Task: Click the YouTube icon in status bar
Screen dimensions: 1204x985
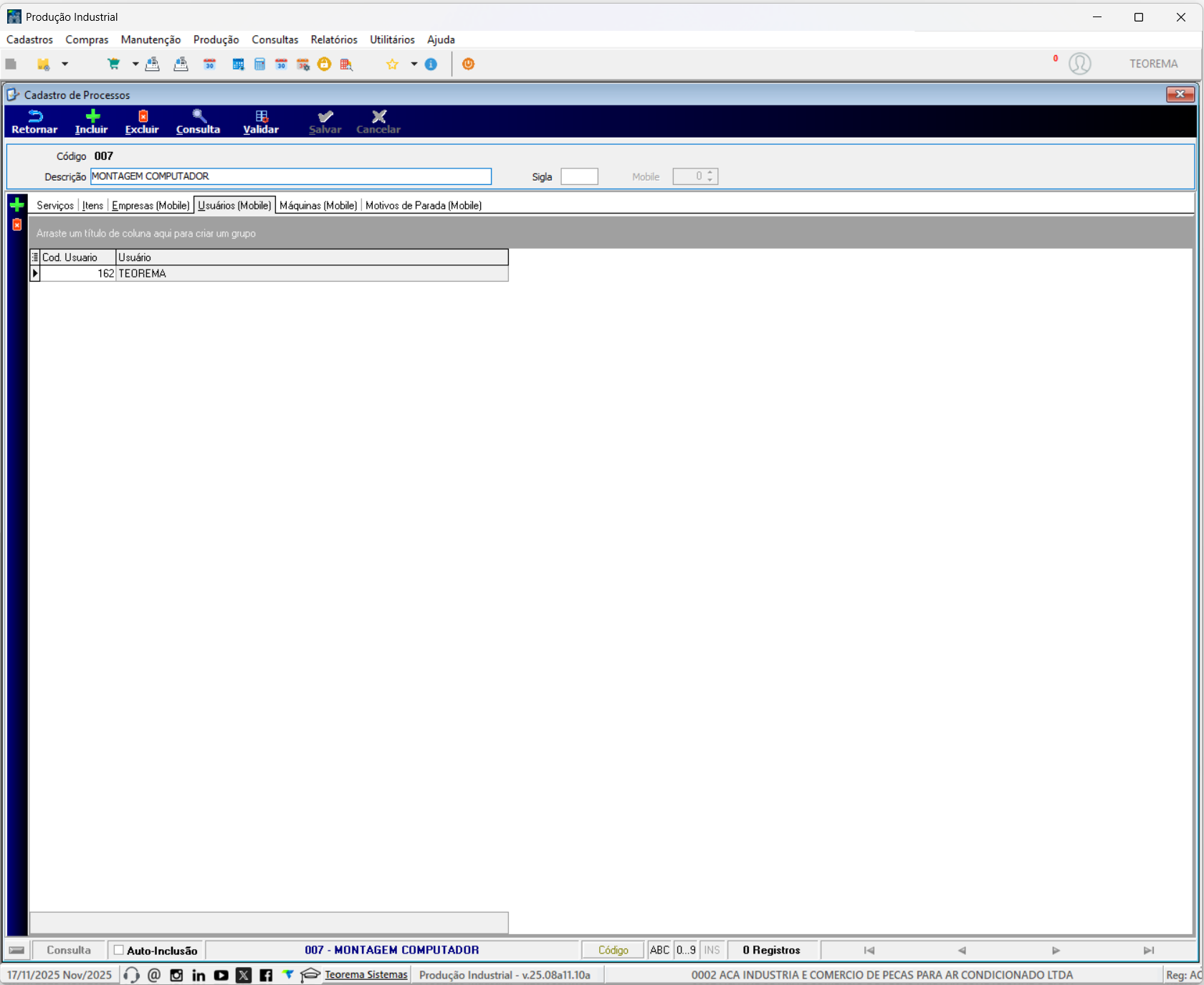Action: pos(221,975)
